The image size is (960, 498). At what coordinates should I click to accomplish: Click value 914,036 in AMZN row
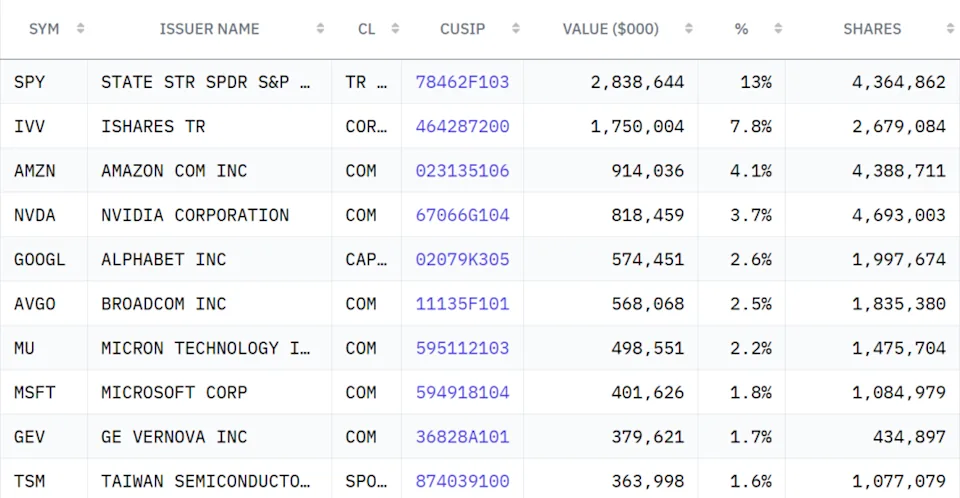click(648, 171)
